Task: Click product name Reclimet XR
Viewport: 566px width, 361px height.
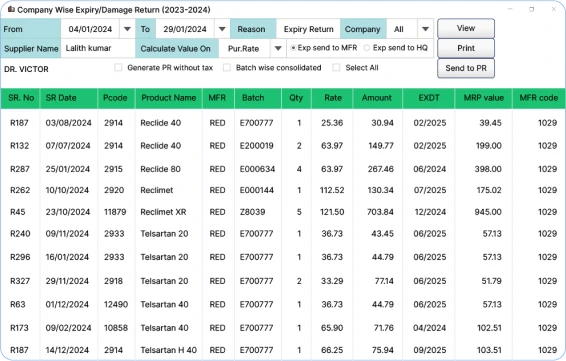Action: click(x=163, y=212)
